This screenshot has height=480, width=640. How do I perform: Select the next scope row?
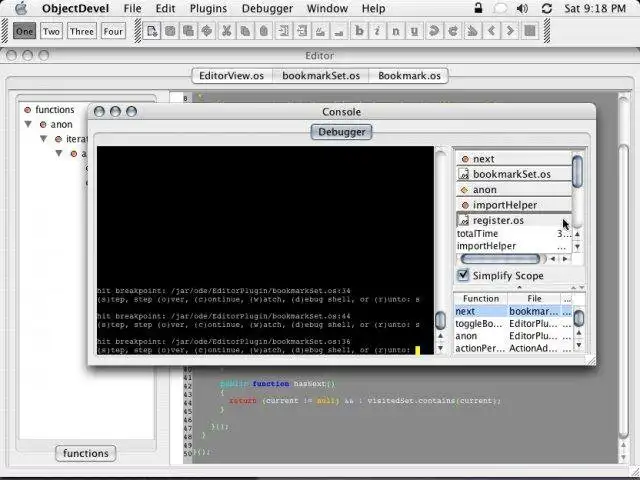tap(514, 159)
